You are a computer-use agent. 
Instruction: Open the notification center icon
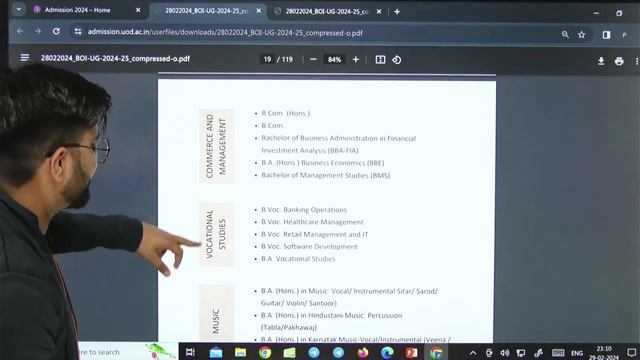(x=631, y=352)
